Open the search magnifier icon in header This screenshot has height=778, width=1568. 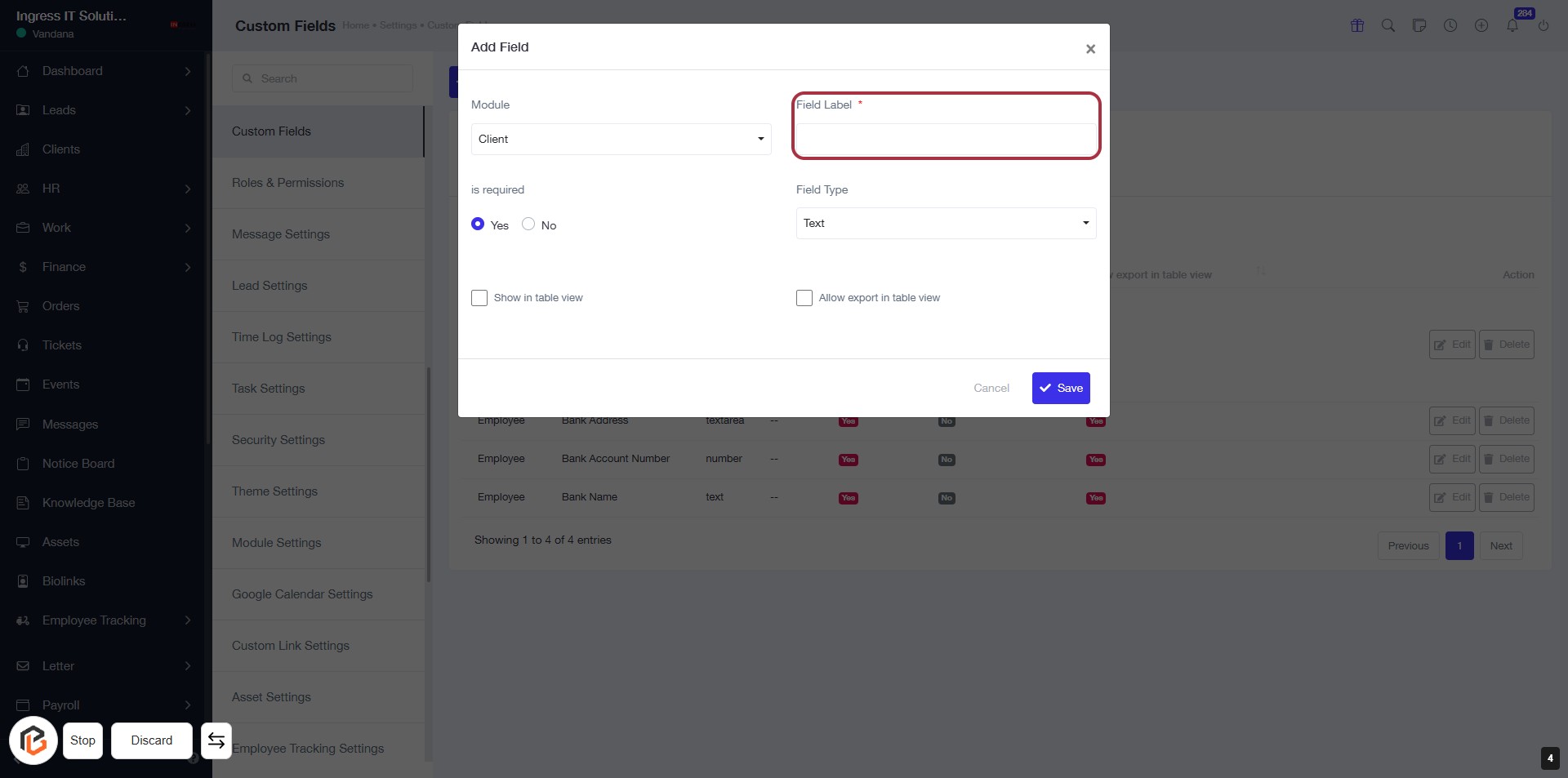click(x=1388, y=25)
